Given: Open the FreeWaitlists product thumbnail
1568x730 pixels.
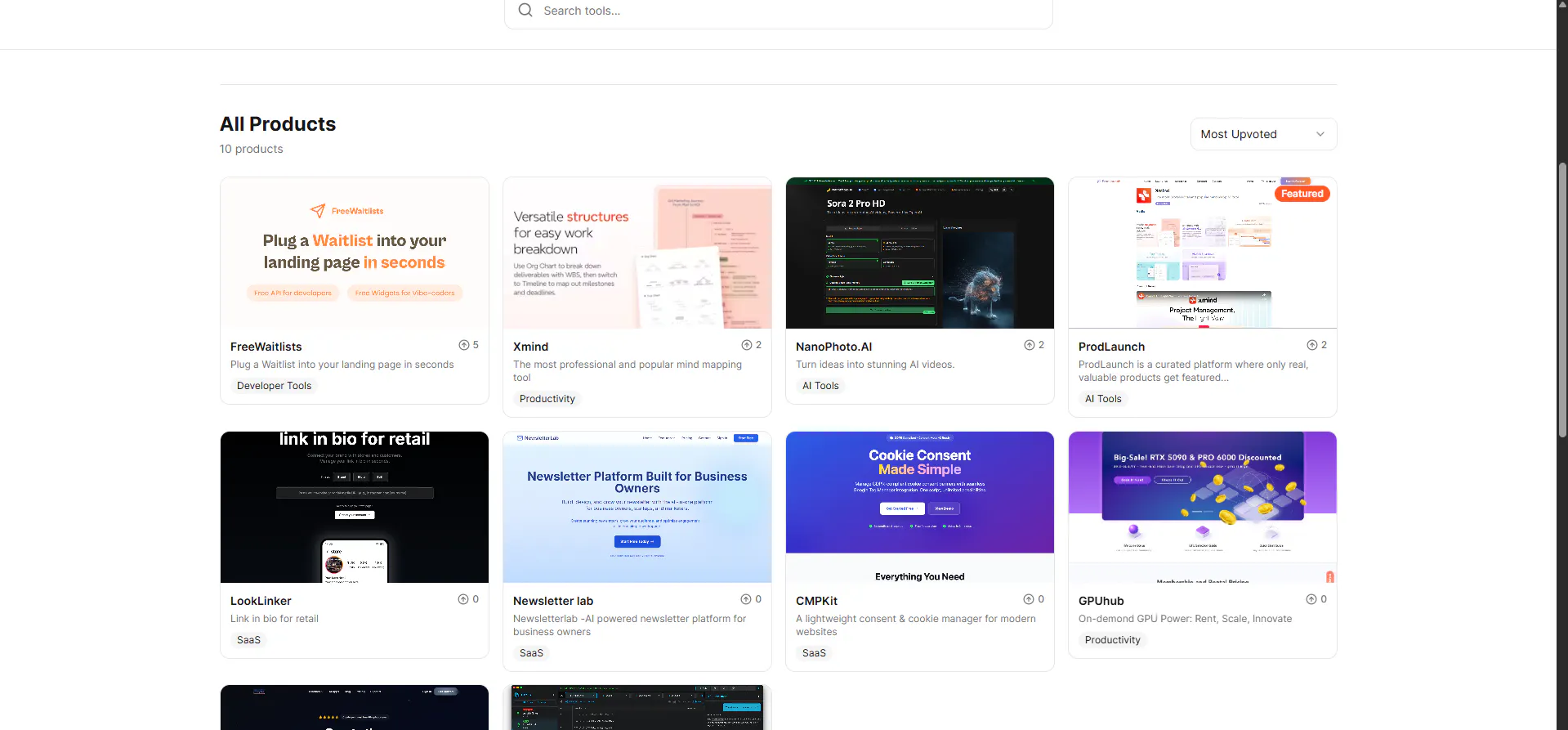Looking at the screenshot, I should point(355,253).
